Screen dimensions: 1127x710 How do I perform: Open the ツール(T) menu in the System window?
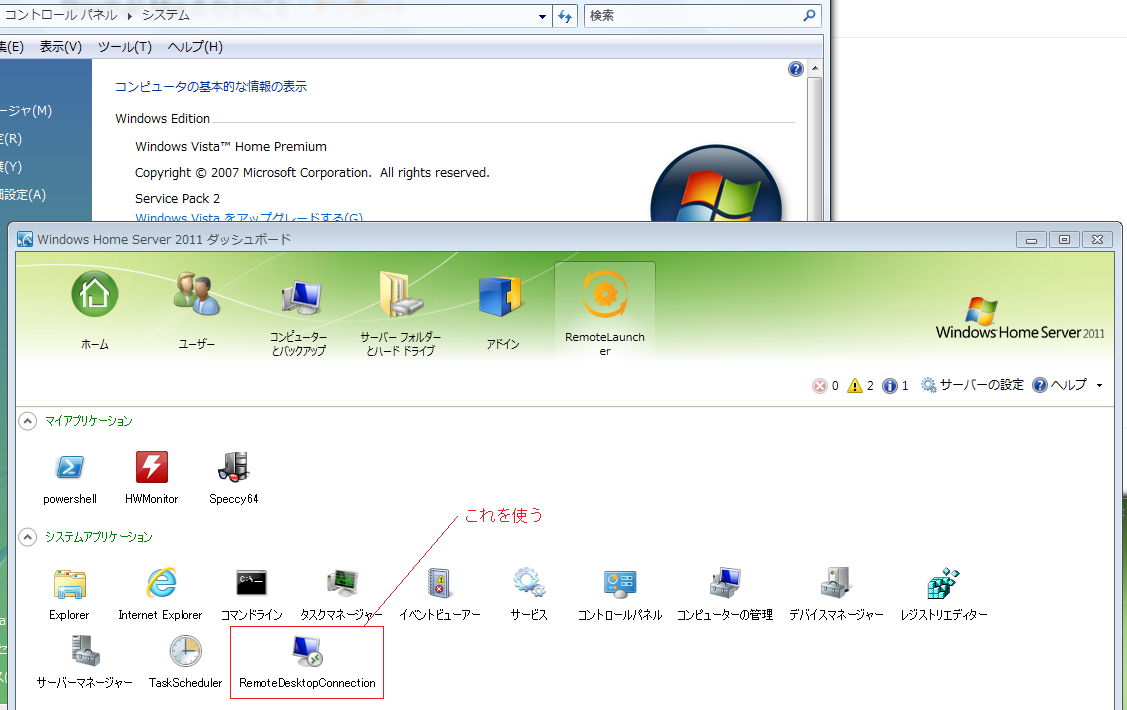tap(124, 47)
